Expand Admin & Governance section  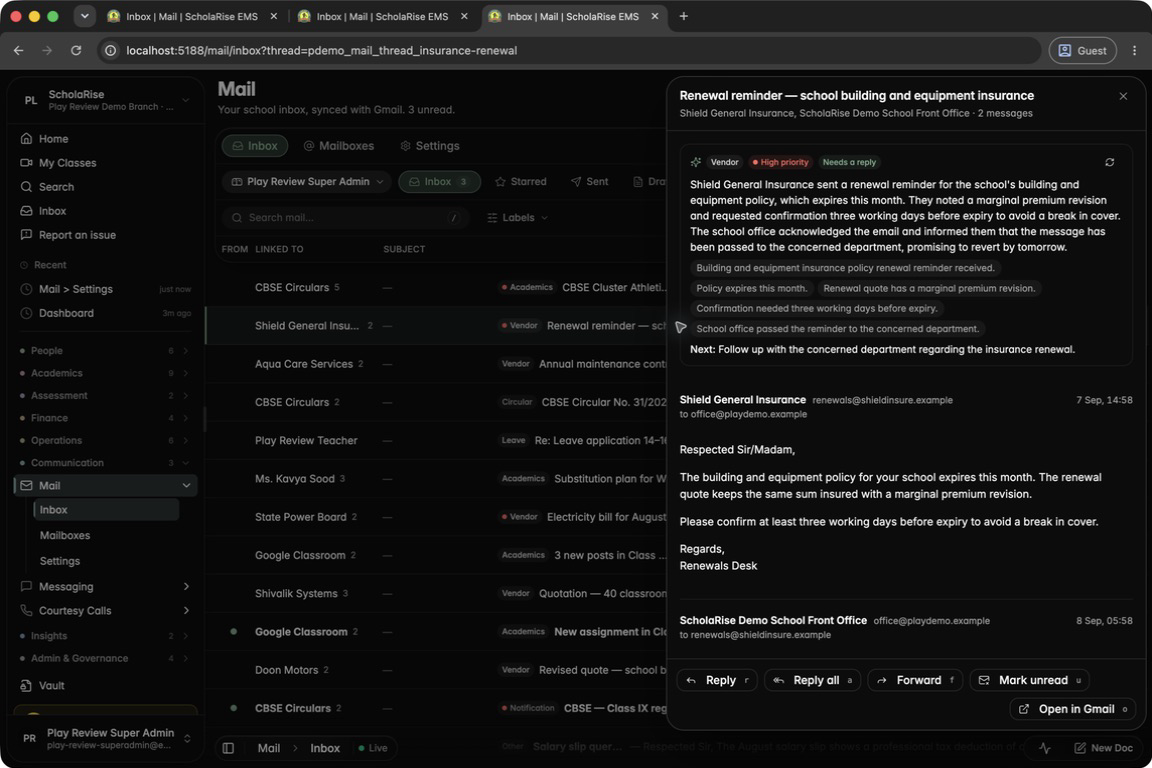[105, 658]
